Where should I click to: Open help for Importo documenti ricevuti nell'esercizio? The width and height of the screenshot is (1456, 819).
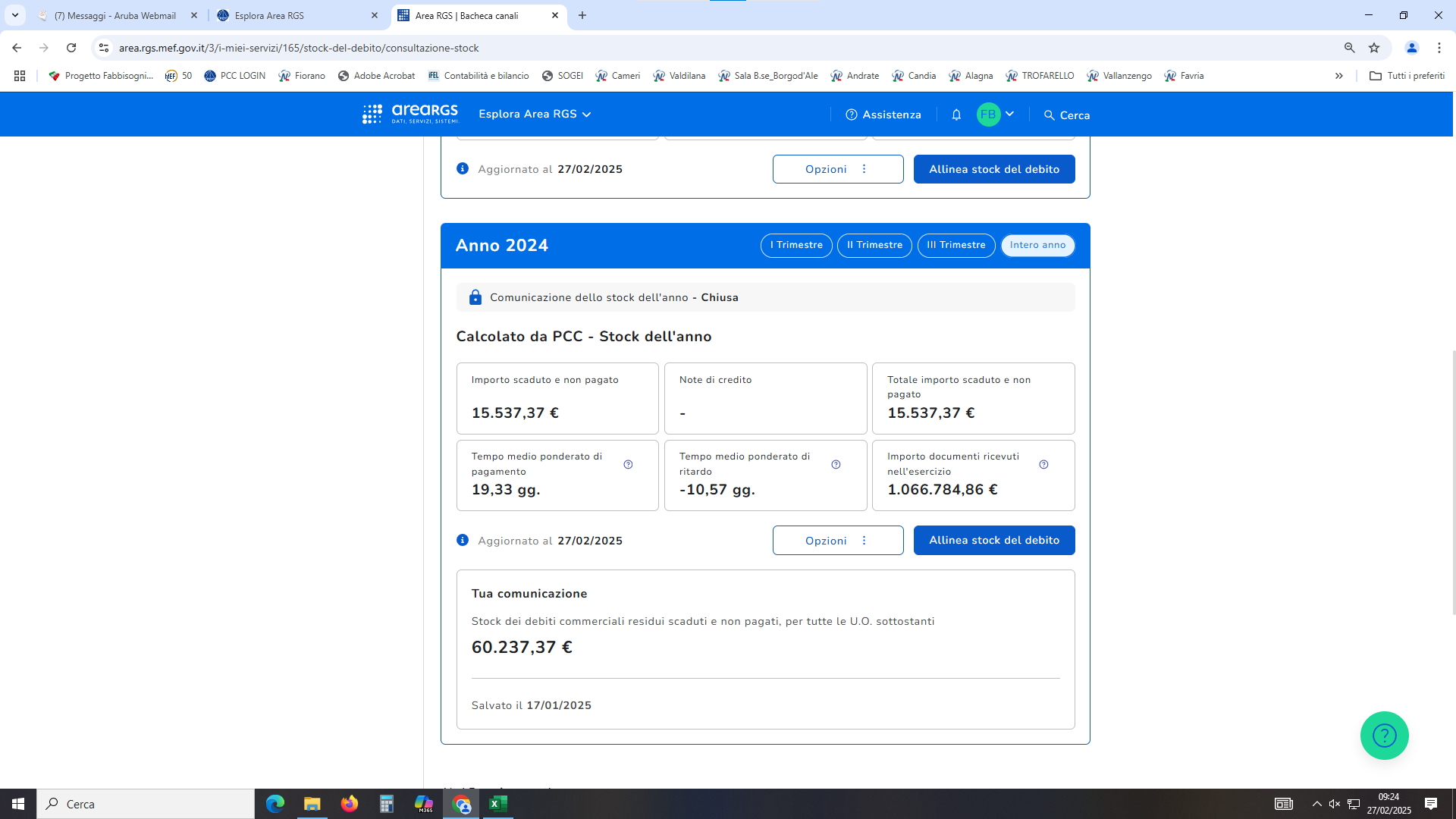(x=1043, y=464)
